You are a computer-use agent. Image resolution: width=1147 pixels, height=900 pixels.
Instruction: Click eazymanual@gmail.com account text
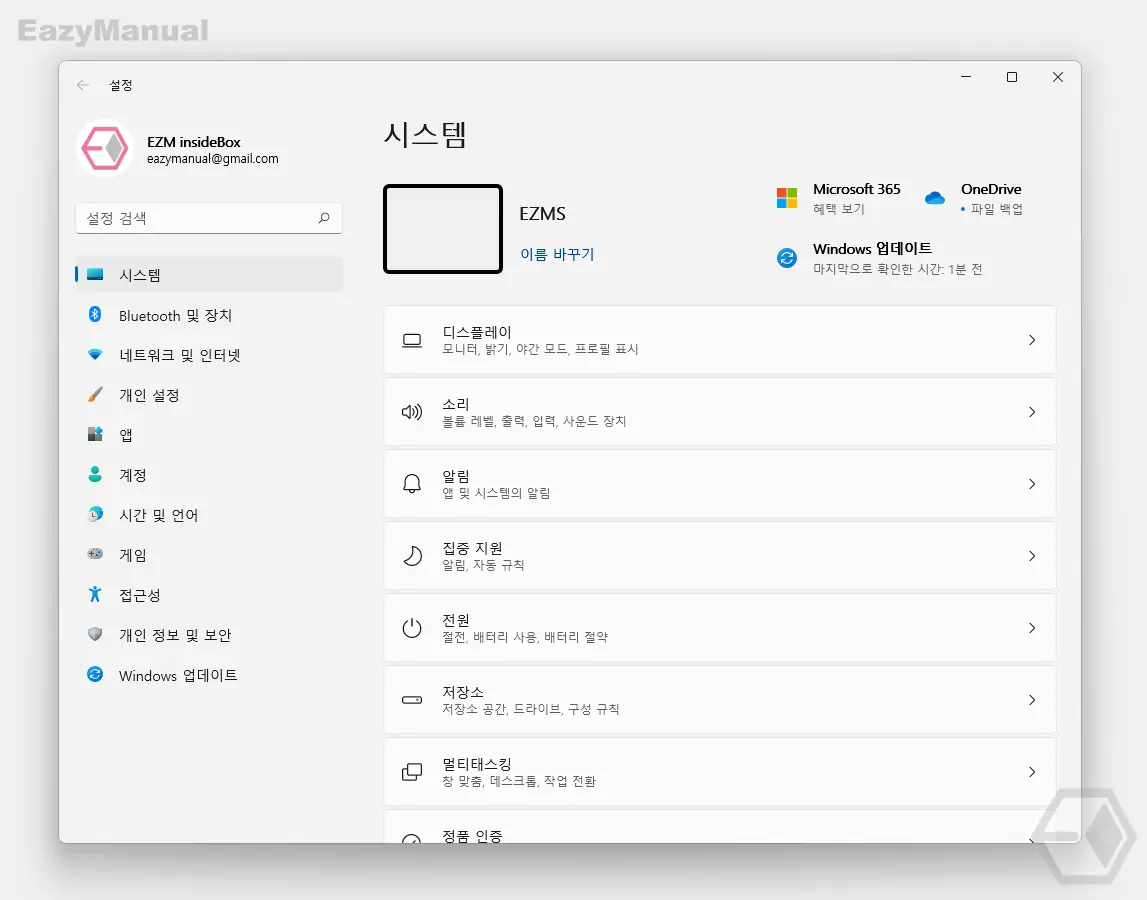[213, 159]
